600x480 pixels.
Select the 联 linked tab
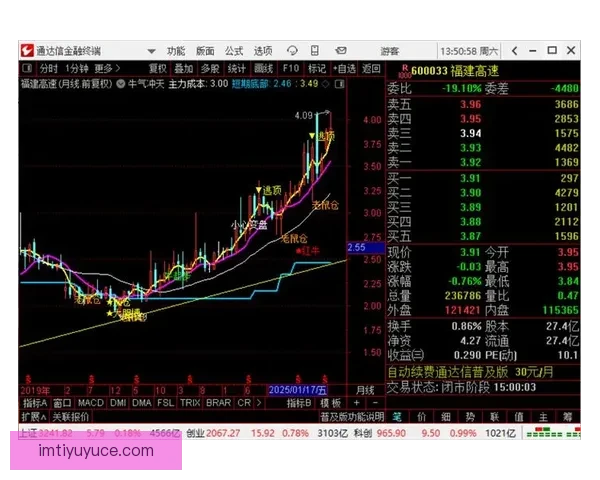[x=495, y=417]
